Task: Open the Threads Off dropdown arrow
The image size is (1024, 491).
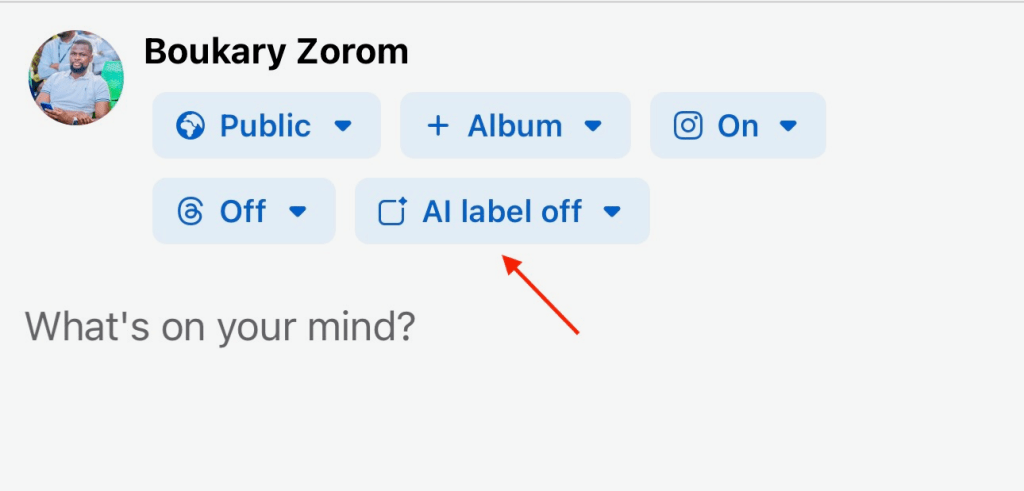Action: coord(297,212)
